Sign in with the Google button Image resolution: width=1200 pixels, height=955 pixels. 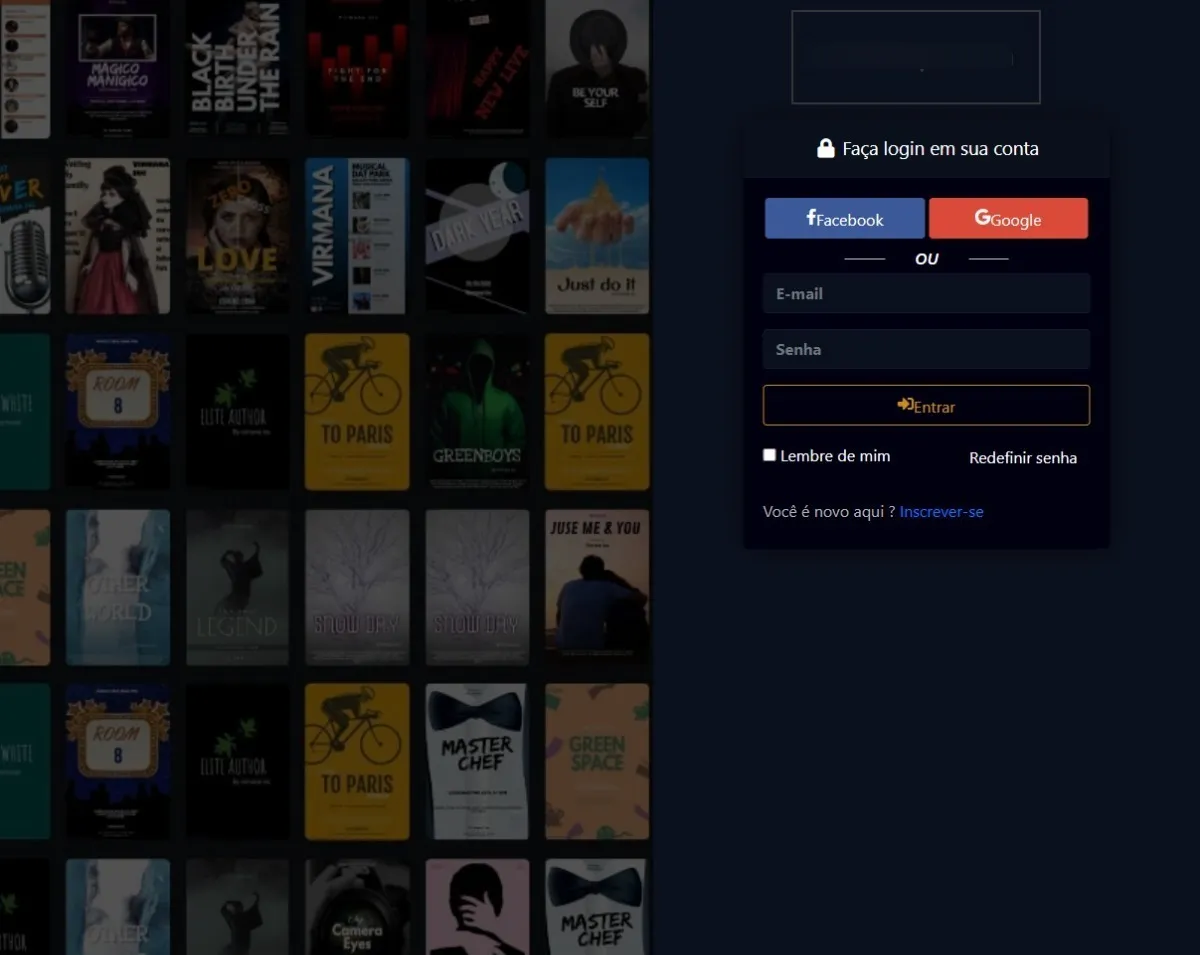1008,218
